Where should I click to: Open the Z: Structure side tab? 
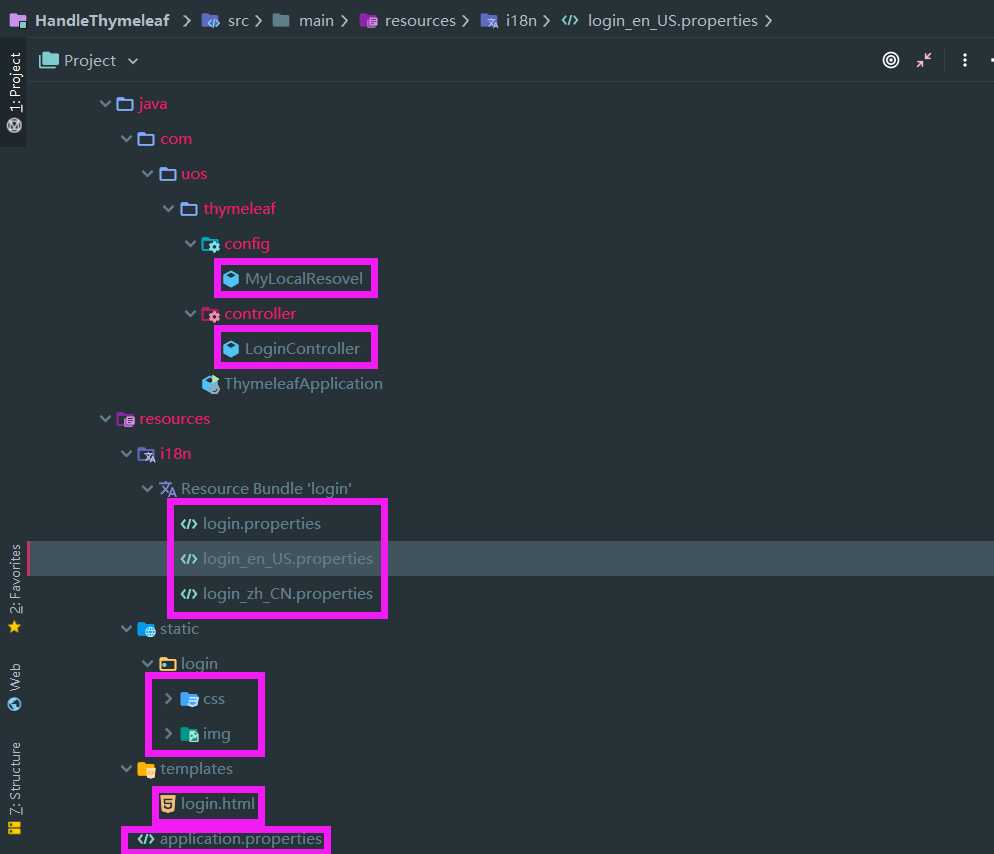point(15,788)
